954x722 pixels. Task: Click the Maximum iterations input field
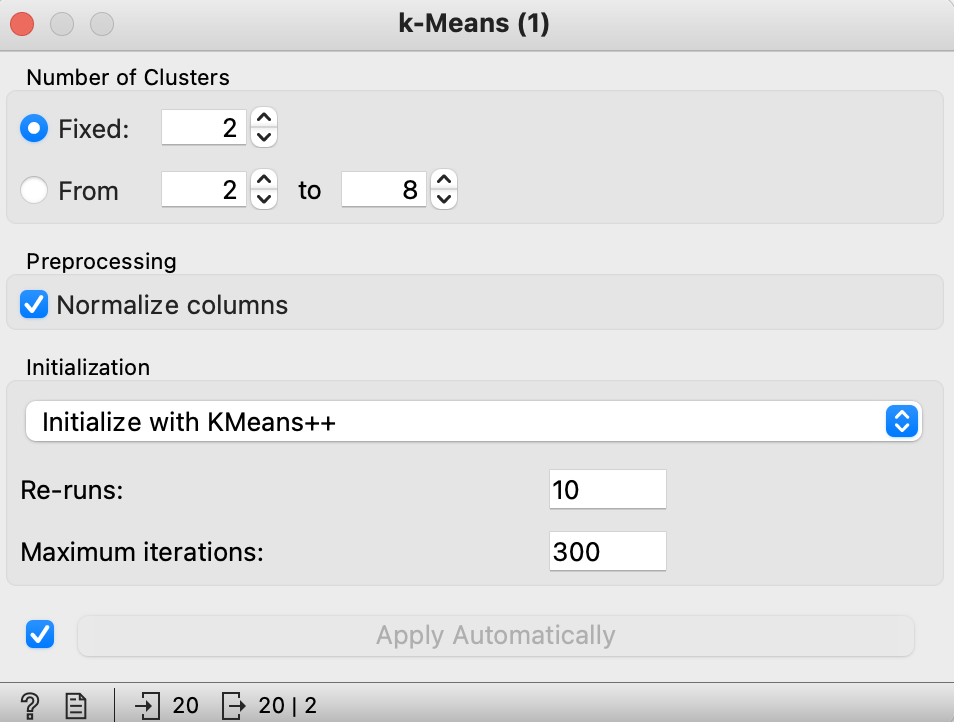click(x=608, y=551)
